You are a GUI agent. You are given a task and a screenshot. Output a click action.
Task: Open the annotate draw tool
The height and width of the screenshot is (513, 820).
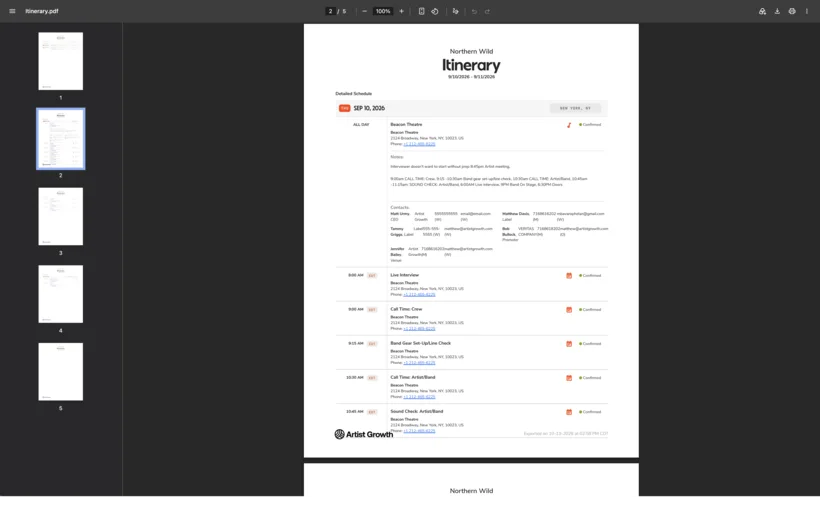pos(455,11)
